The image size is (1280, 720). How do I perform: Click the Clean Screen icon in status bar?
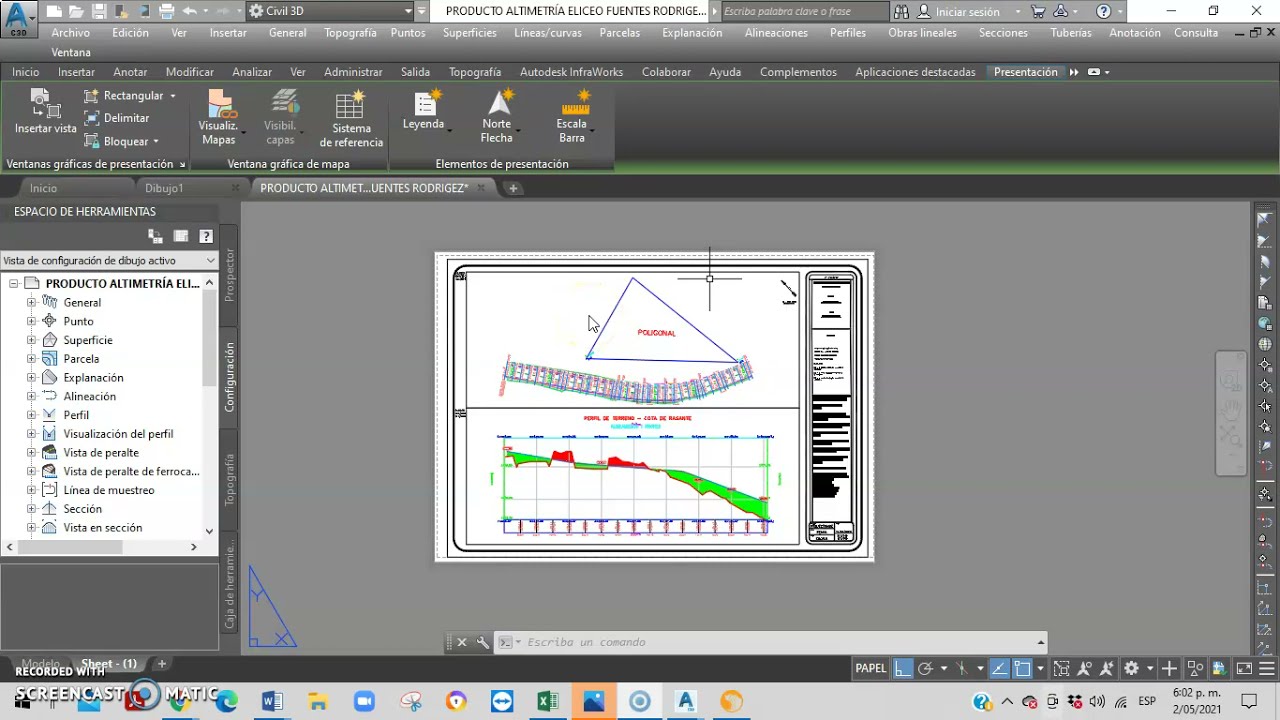pyautogui.click(x=1245, y=668)
